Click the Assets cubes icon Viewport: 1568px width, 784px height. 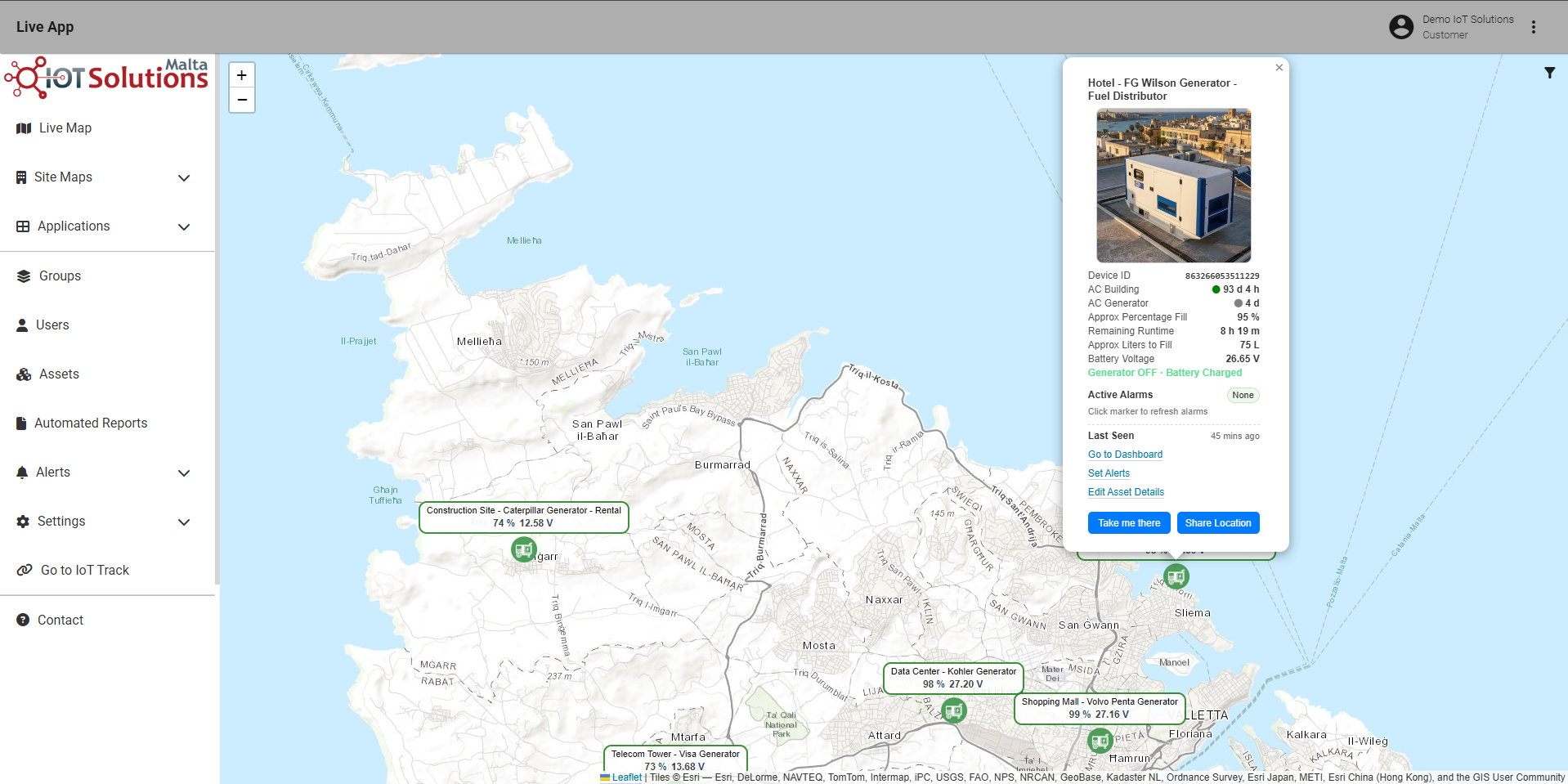point(24,374)
